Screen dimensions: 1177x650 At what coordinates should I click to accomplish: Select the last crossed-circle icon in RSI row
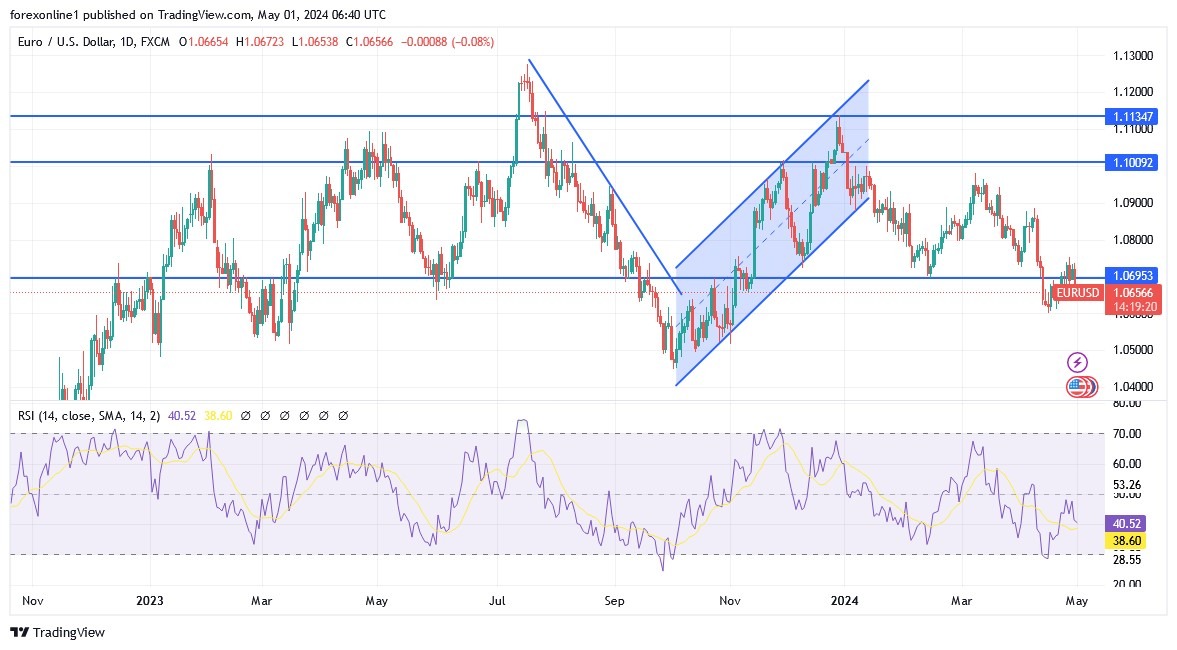tap(345, 415)
